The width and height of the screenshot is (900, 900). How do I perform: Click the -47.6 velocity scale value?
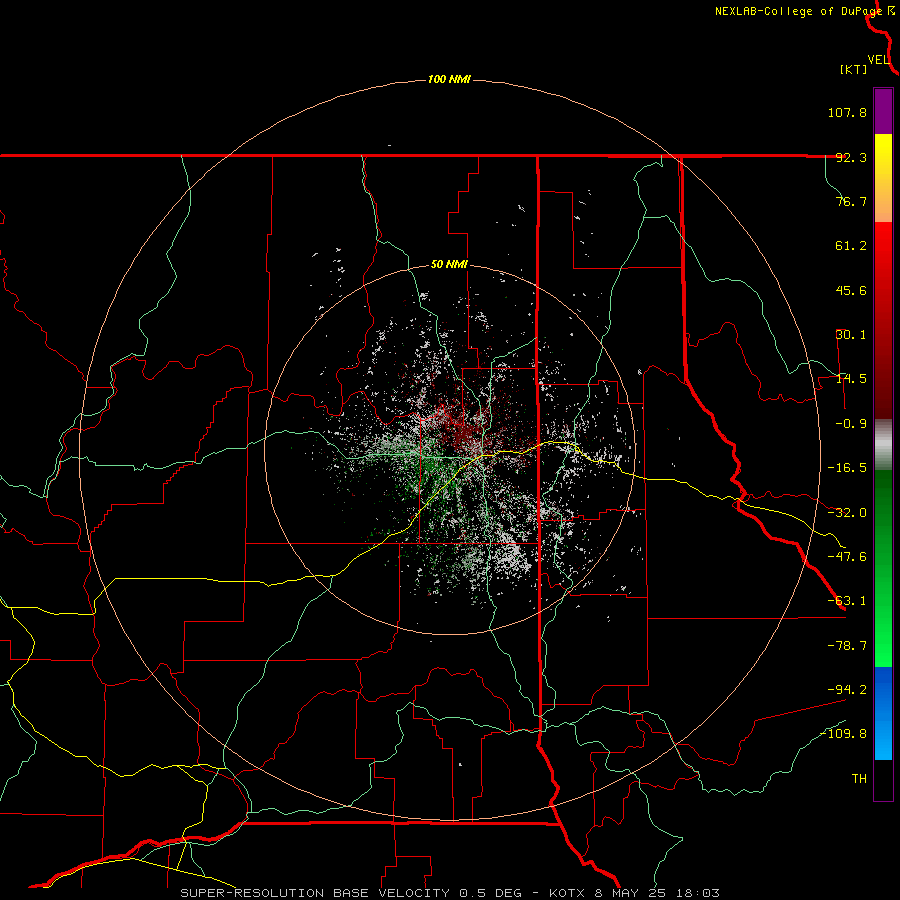coord(847,557)
